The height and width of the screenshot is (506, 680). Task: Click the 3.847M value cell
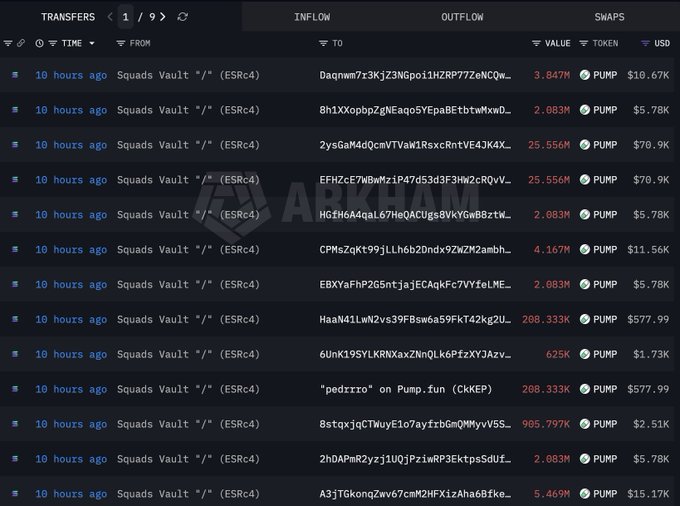tap(552, 75)
